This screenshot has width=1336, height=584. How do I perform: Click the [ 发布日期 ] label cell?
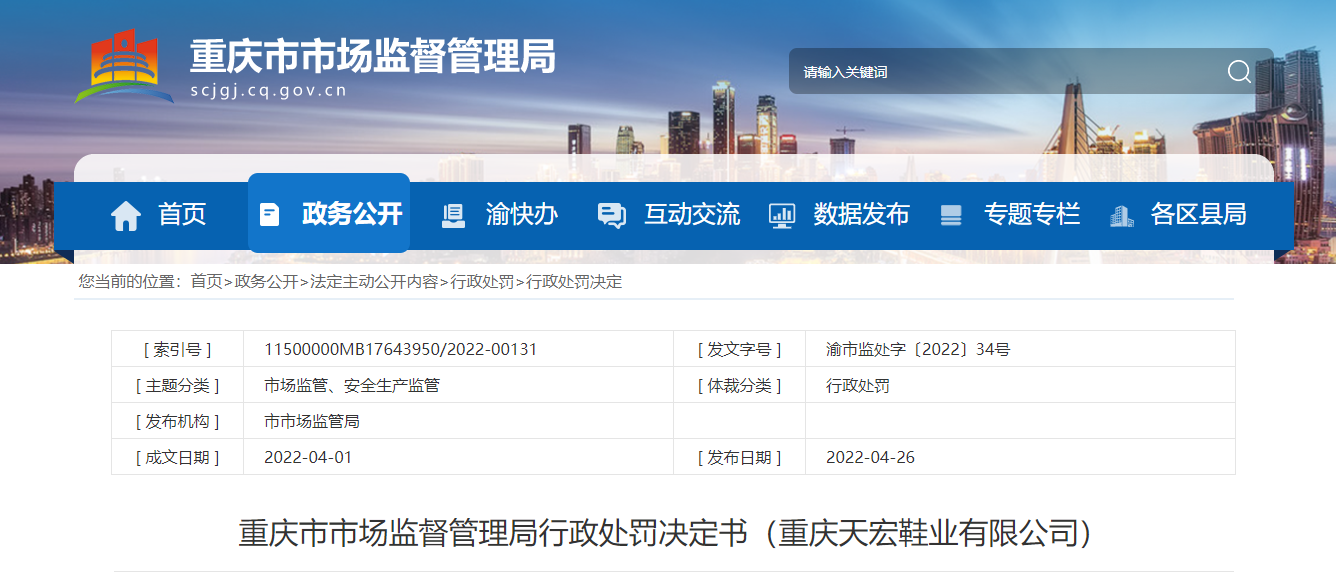click(x=739, y=457)
